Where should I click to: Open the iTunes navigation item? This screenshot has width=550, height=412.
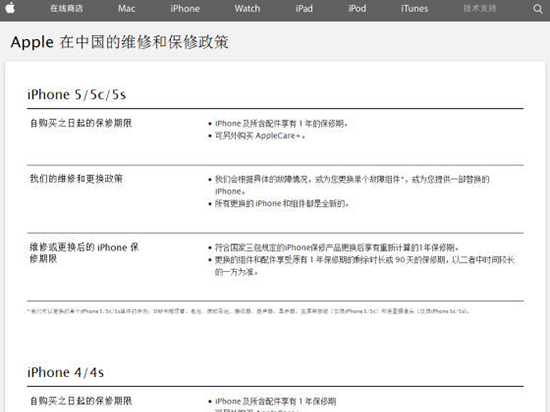tap(414, 9)
